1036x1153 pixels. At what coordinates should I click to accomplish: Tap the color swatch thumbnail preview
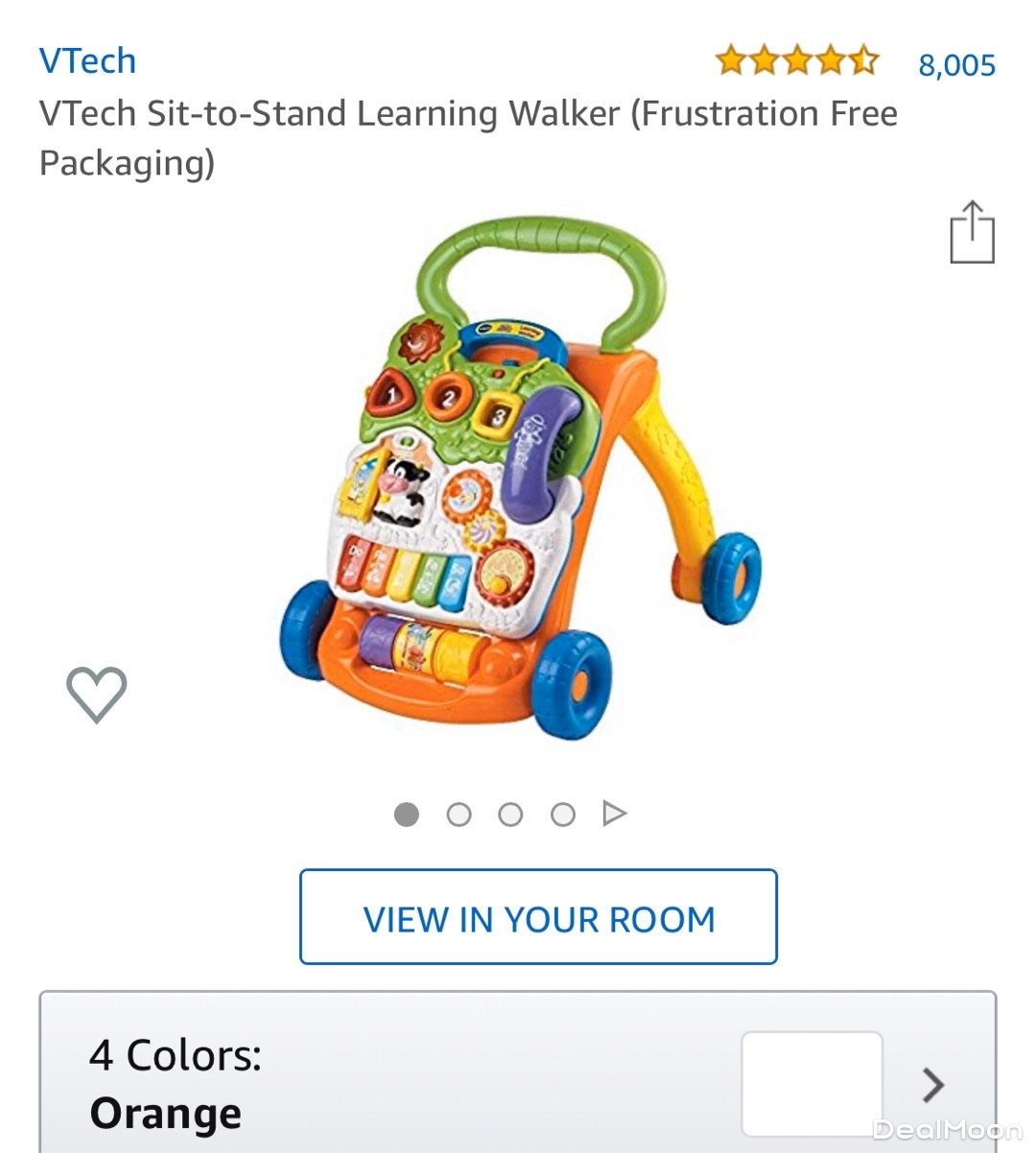click(x=812, y=1083)
